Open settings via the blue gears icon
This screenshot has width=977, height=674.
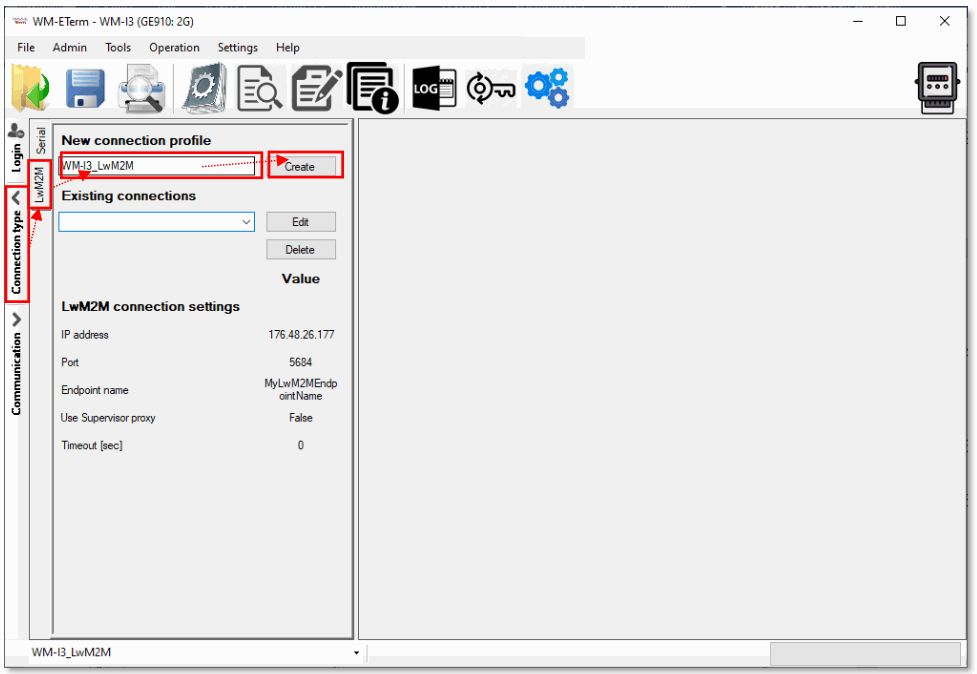546,87
